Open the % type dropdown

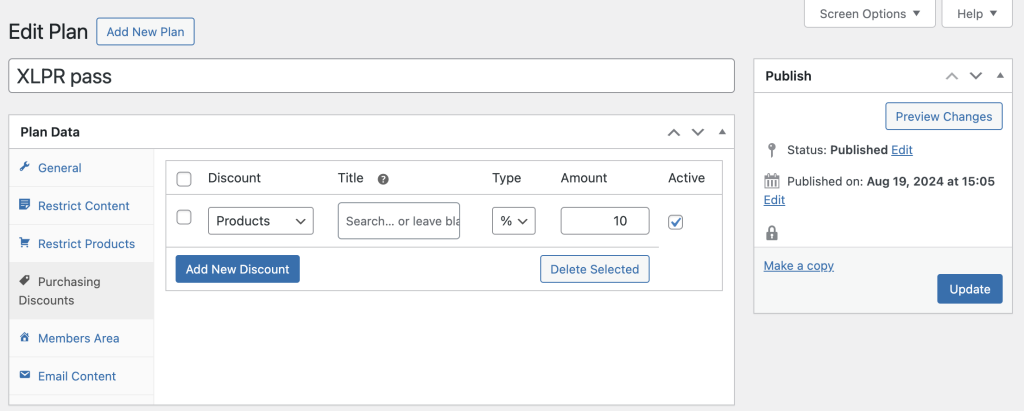point(514,221)
